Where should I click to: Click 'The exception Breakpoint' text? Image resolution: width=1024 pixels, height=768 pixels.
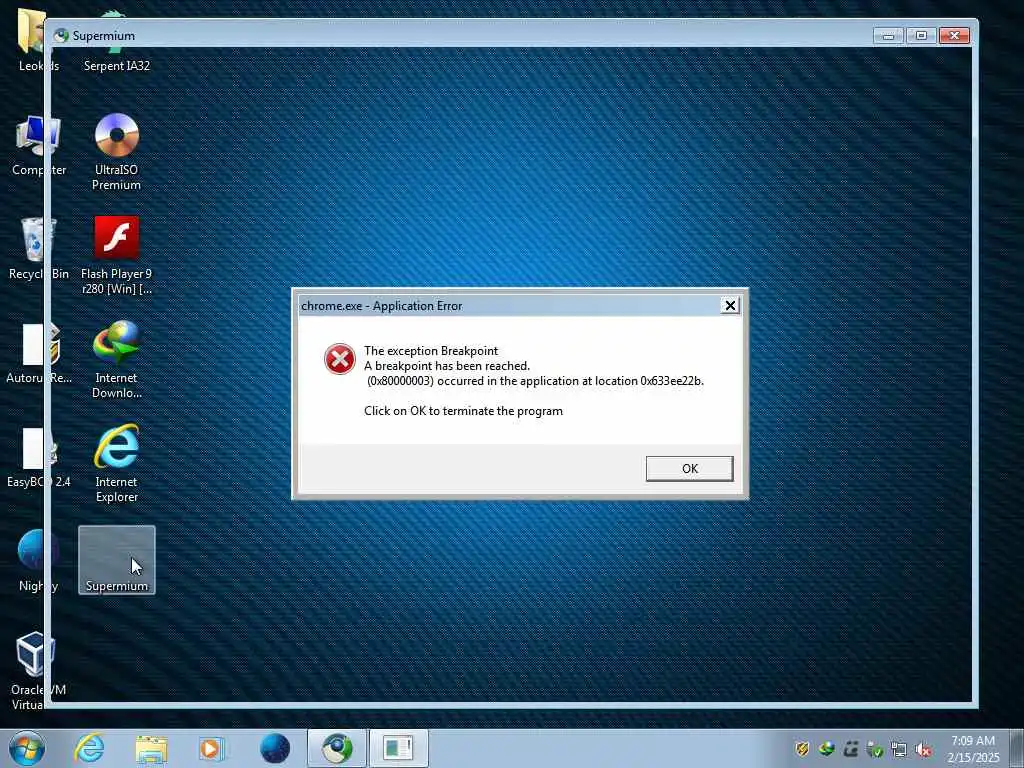coord(431,351)
